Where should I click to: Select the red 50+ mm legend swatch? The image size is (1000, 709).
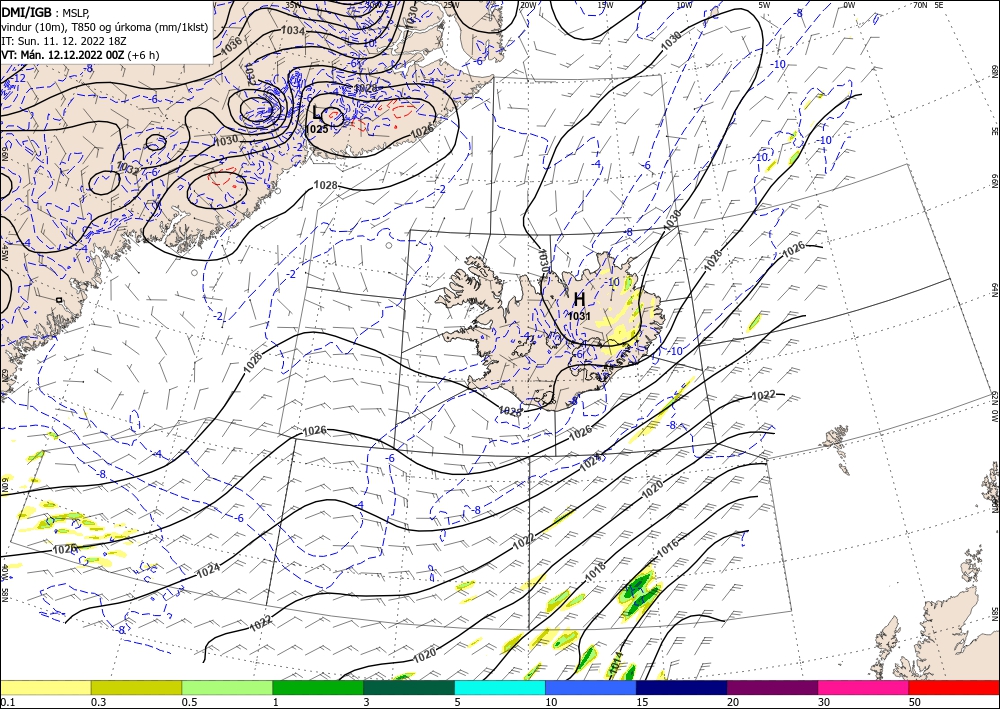(954, 687)
